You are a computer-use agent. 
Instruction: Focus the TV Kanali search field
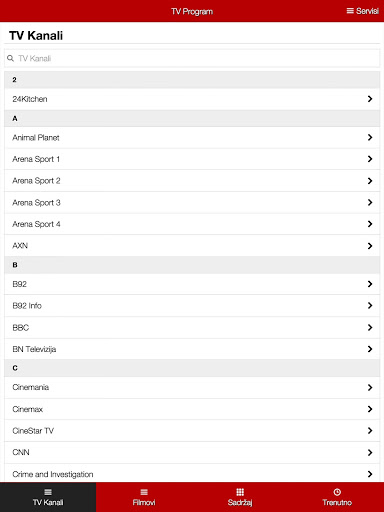point(192,58)
